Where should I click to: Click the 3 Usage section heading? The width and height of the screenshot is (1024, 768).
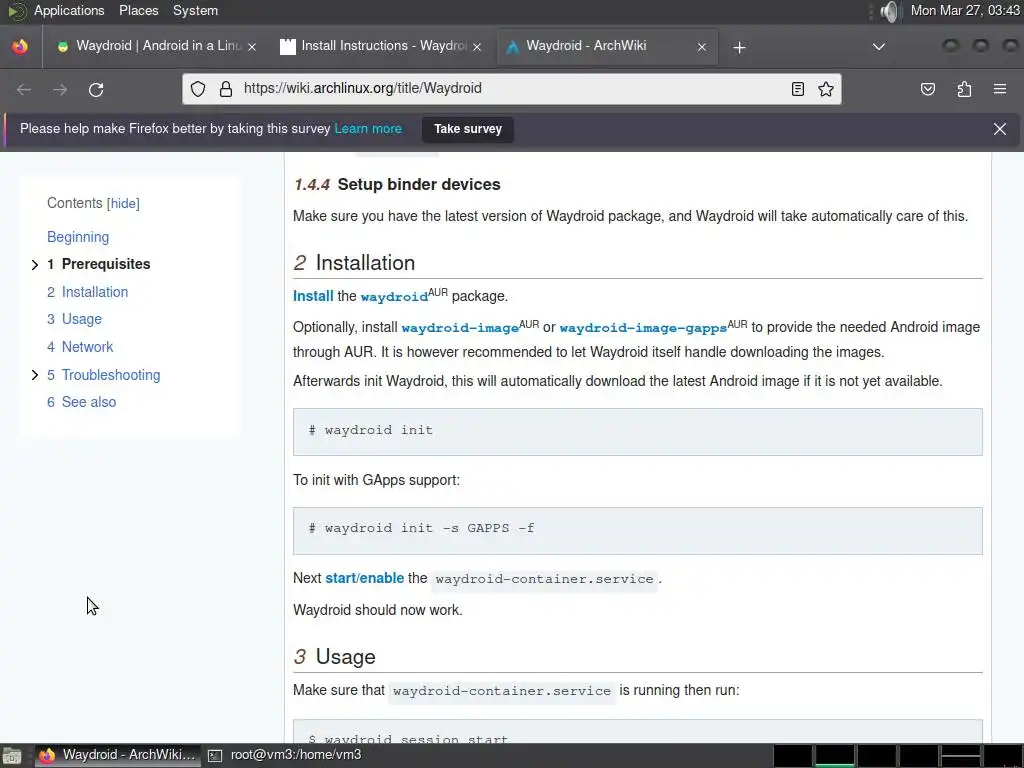pyautogui.click(x=334, y=657)
